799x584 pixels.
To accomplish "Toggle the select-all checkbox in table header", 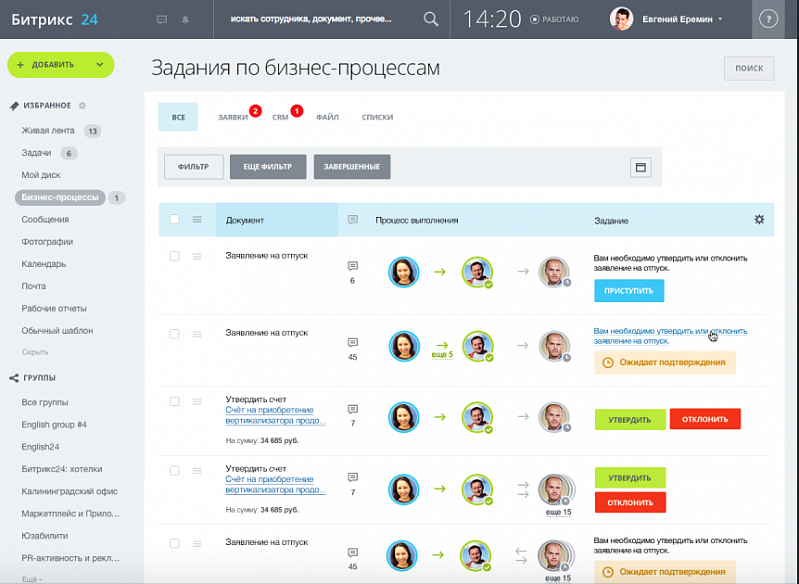I will pyautogui.click(x=174, y=219).
